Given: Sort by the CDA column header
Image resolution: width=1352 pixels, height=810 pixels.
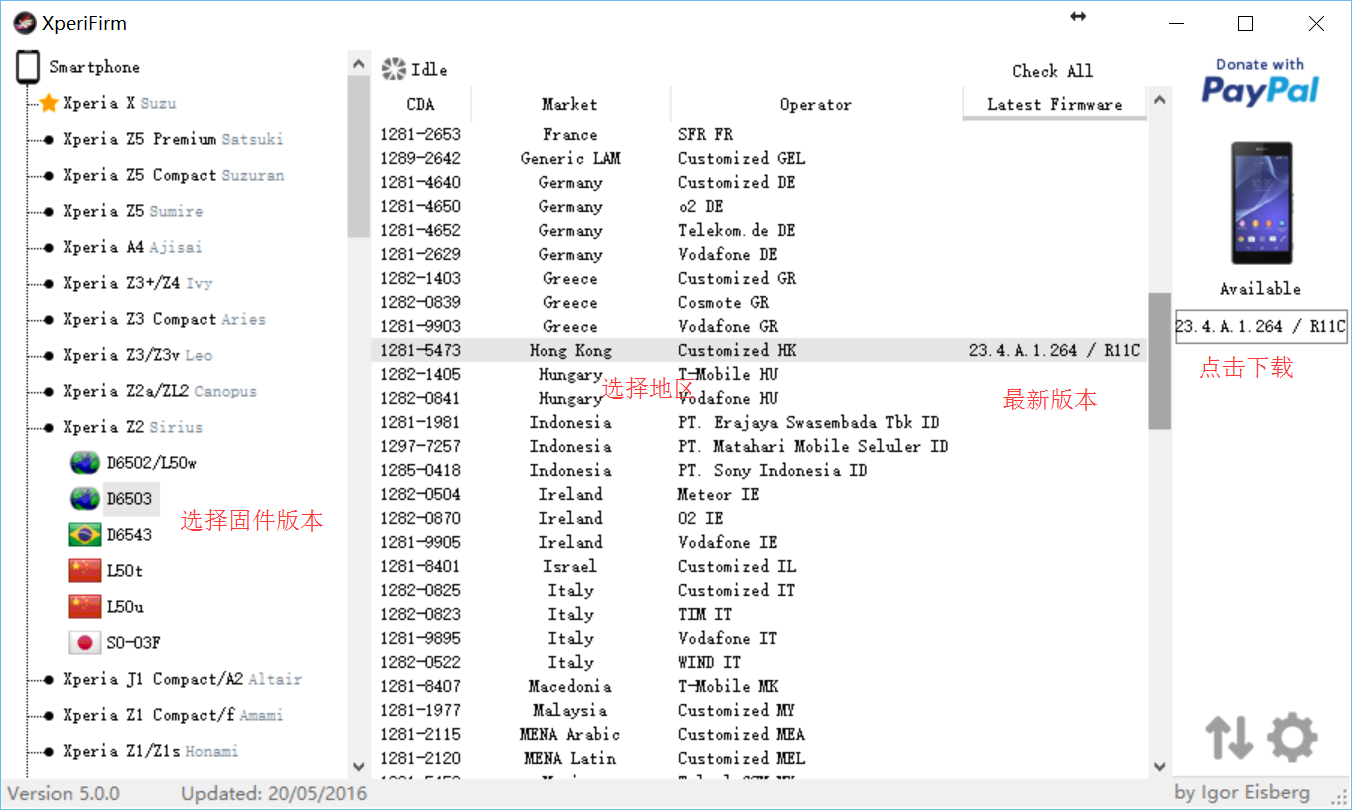Looking at the screenshot, I should point(421,104).
